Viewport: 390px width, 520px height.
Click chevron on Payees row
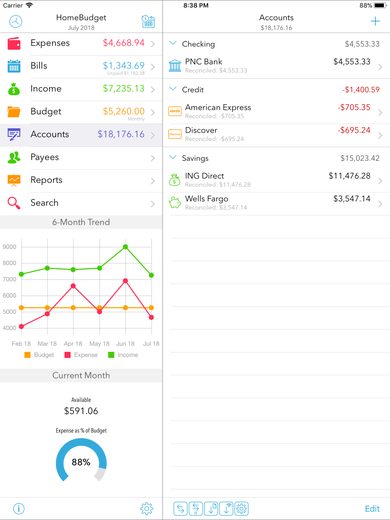pyautogui.click(x=153, y=158)
